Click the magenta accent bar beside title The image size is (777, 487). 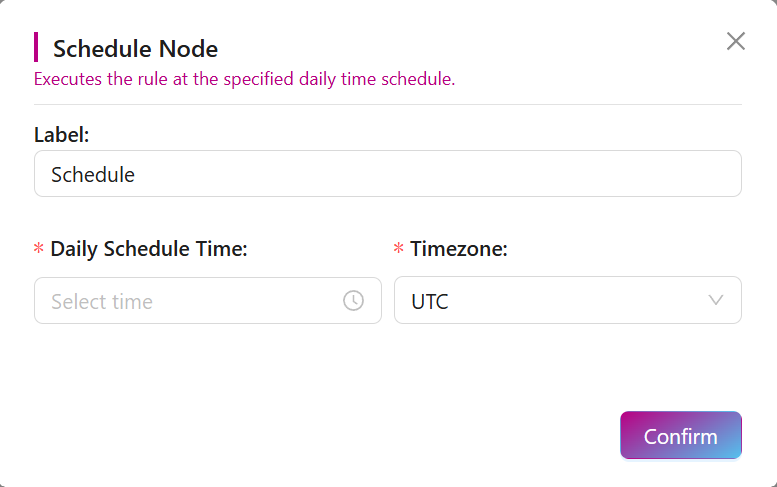coord(36,47)
